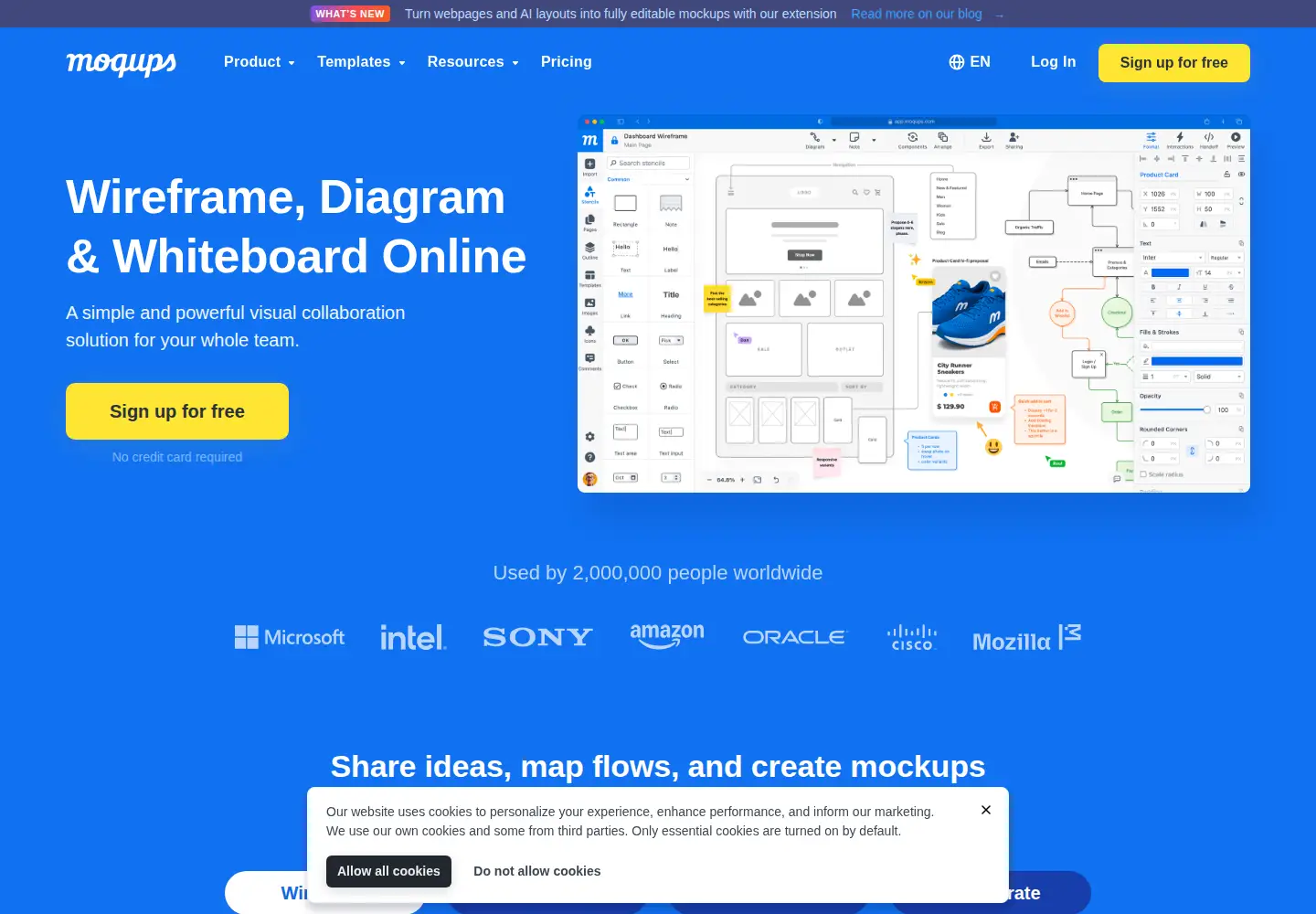Image resolution: width=1316 pixels, height=914 pixels.
Task: Close the cookie banner with the X
Action: pyautogui.click(x=986, y=810)
